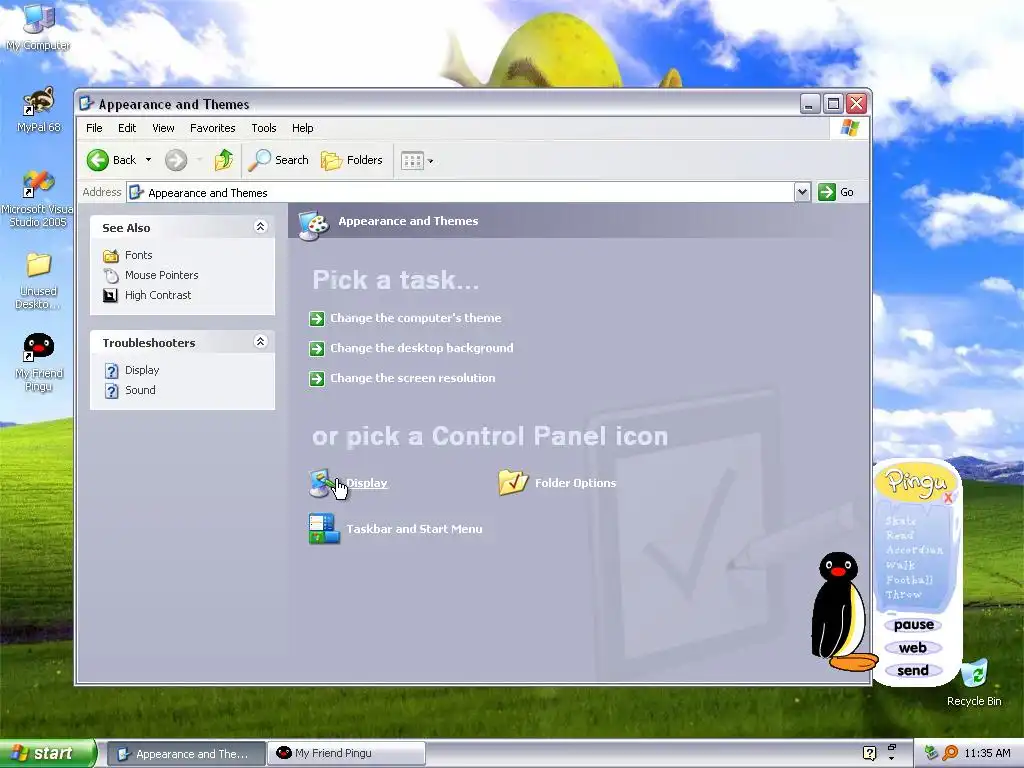Toggle the Folders pane button
The height and width of the screenshot is (768, 1024).
pos(351,160)
